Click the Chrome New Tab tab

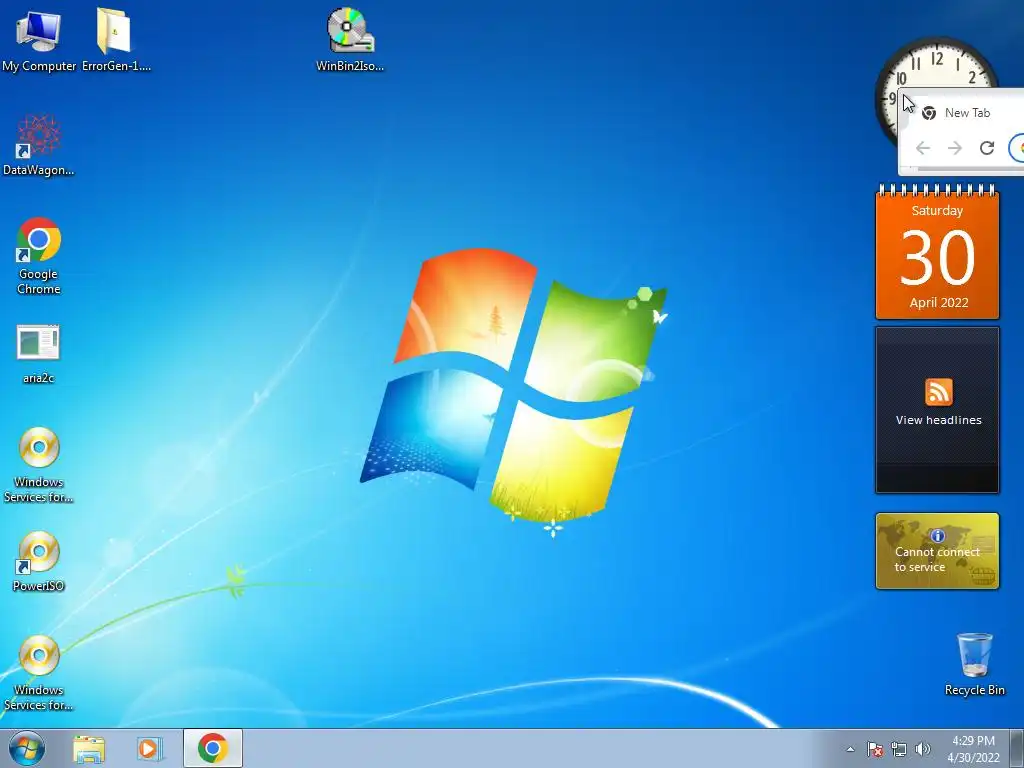point(967,113)
